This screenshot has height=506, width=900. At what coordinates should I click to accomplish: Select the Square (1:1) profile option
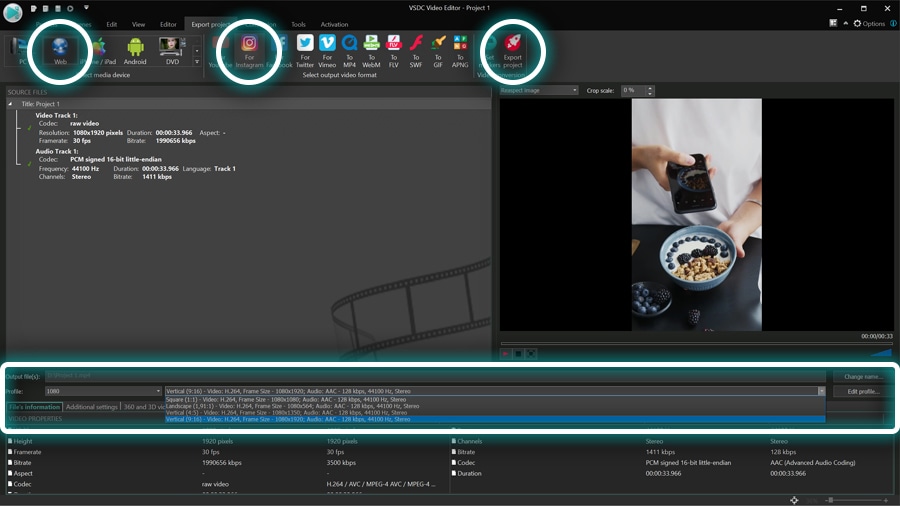pos(495,399)
